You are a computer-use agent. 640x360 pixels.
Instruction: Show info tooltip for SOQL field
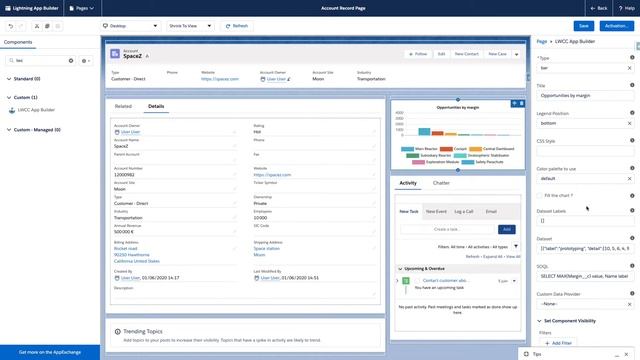click(x=632, y=266)
